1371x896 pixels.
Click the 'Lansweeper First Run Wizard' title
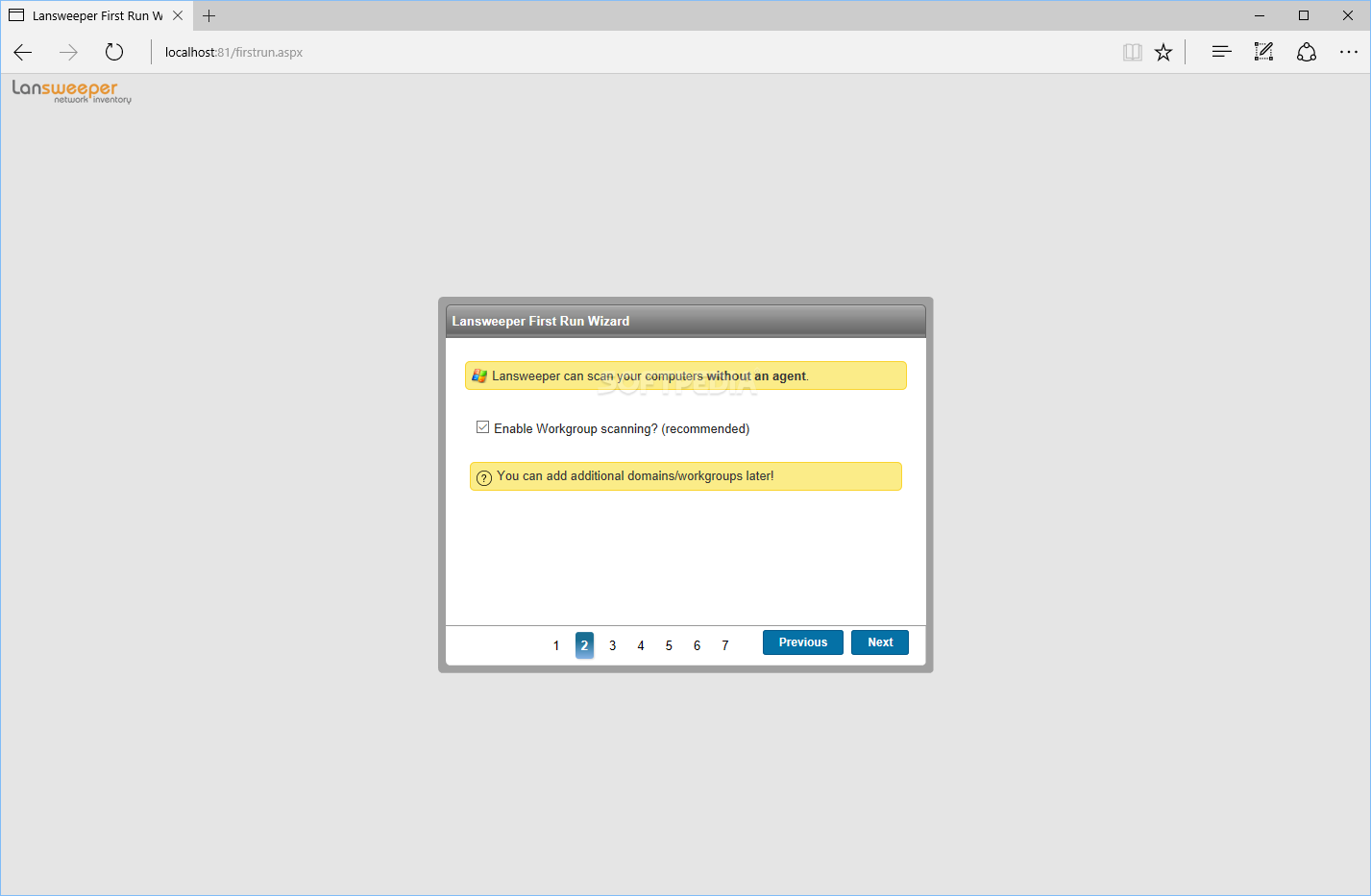pos(541,322)
